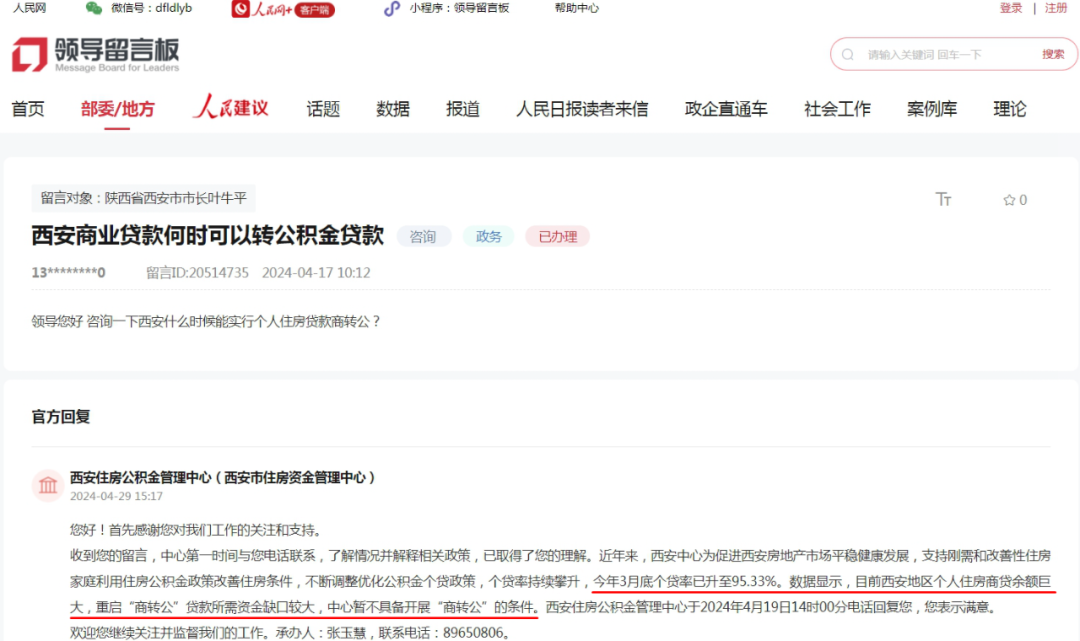Click the post date 2024-04-17 10:12
Image resolution: width=1080 pixels, height=641 pixels.
click(316, 273)
